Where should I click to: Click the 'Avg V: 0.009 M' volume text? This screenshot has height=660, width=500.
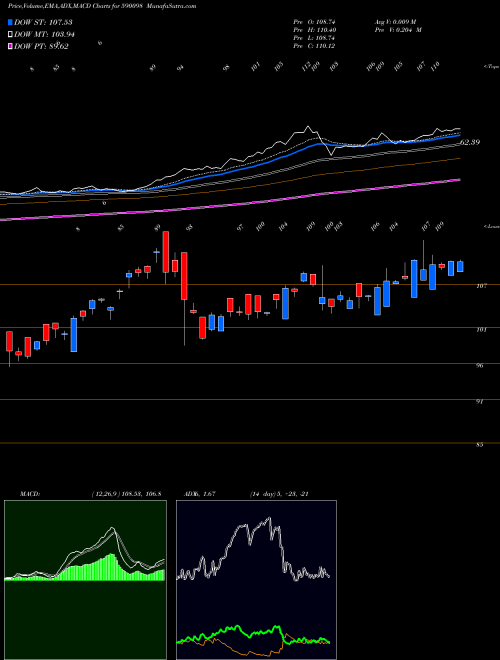tap(395, 21)
